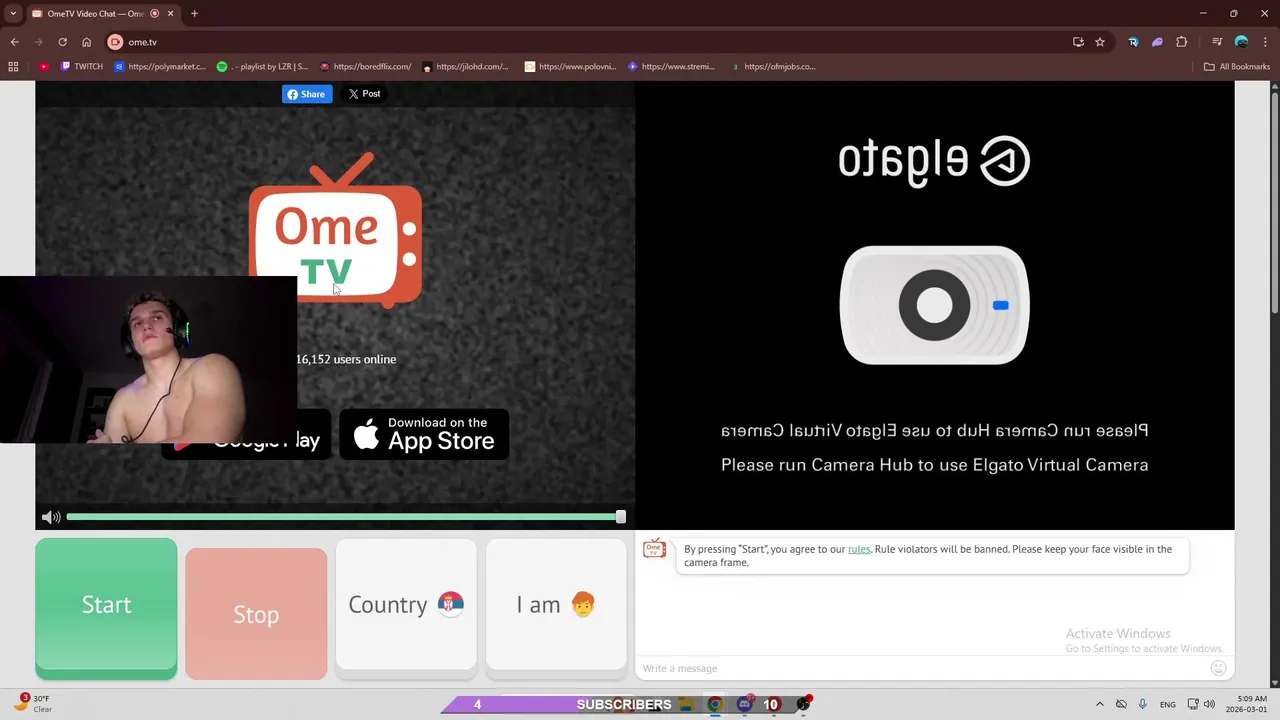
Task: Mute the video using the speaker icon
Action: tap(51, 517)
